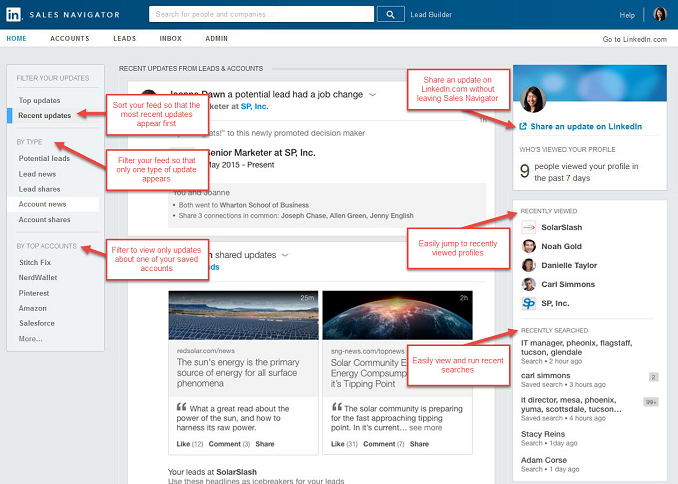The width and height of the screenshot is (678, 484).
Task: Open the Accounts tab
Action: click(x=68, y=39)
